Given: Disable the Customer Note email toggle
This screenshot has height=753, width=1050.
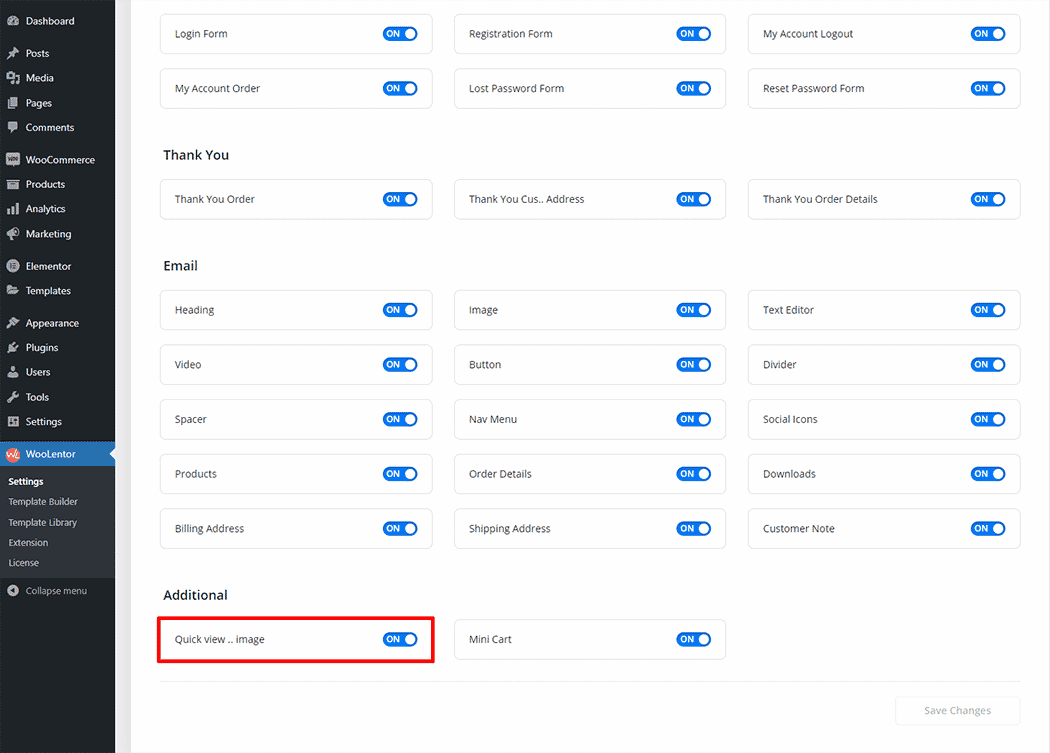Looking at the screenshot, I should pyautogui.click(x=987, y=529).
